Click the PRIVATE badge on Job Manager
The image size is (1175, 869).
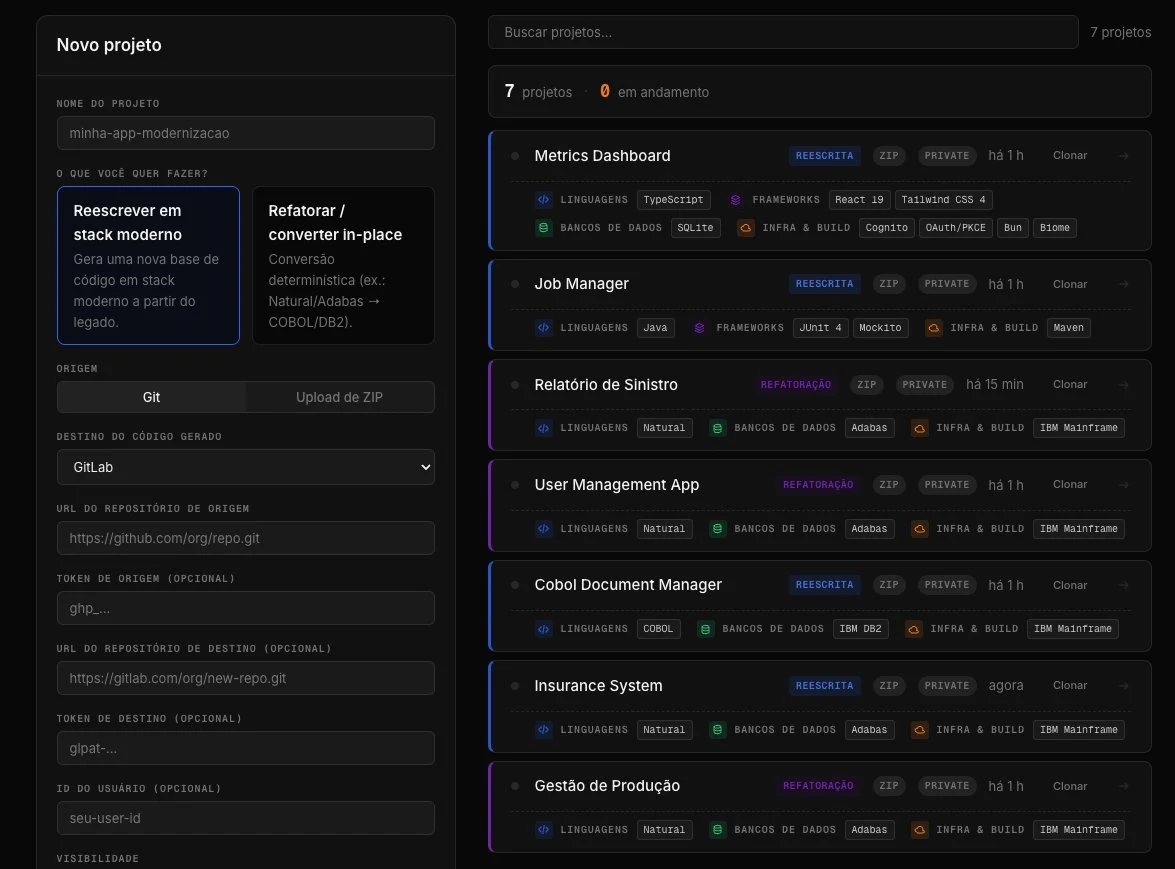click(946, 284)
